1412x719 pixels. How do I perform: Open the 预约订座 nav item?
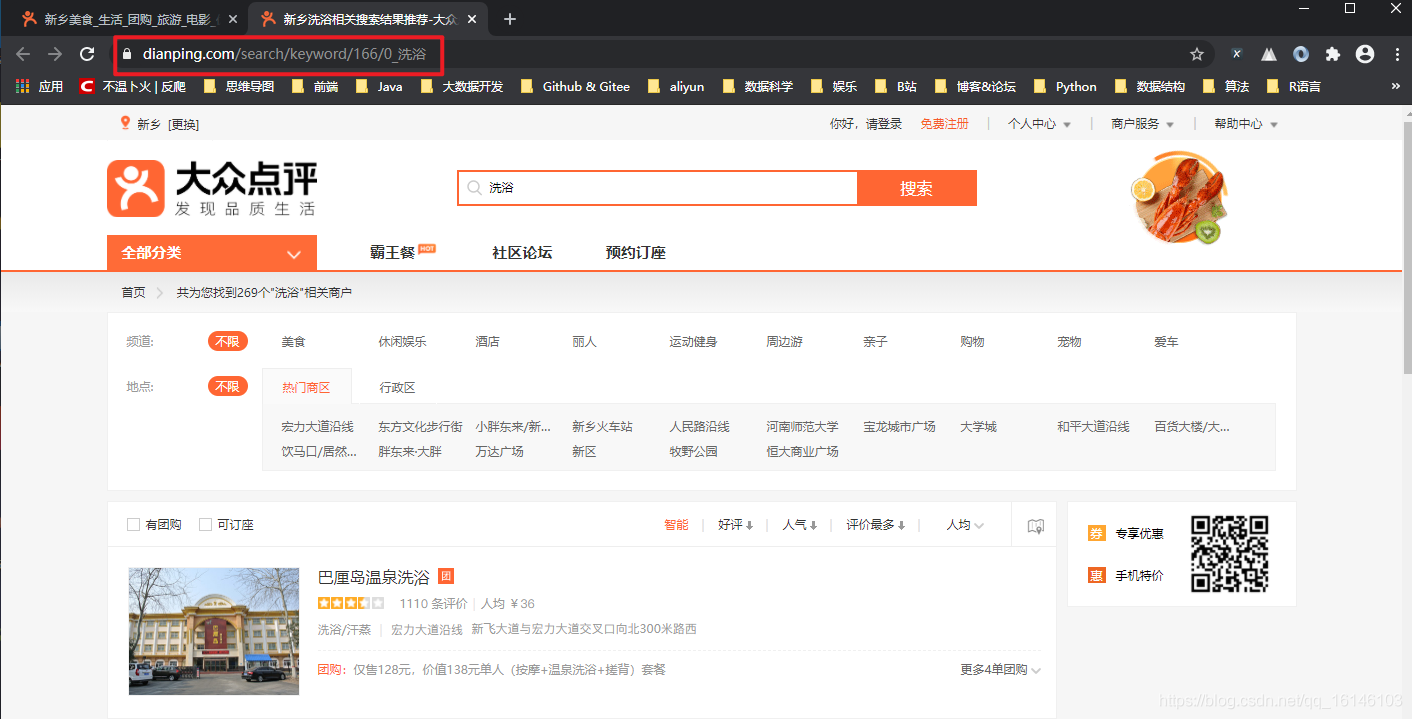[636, 253]
